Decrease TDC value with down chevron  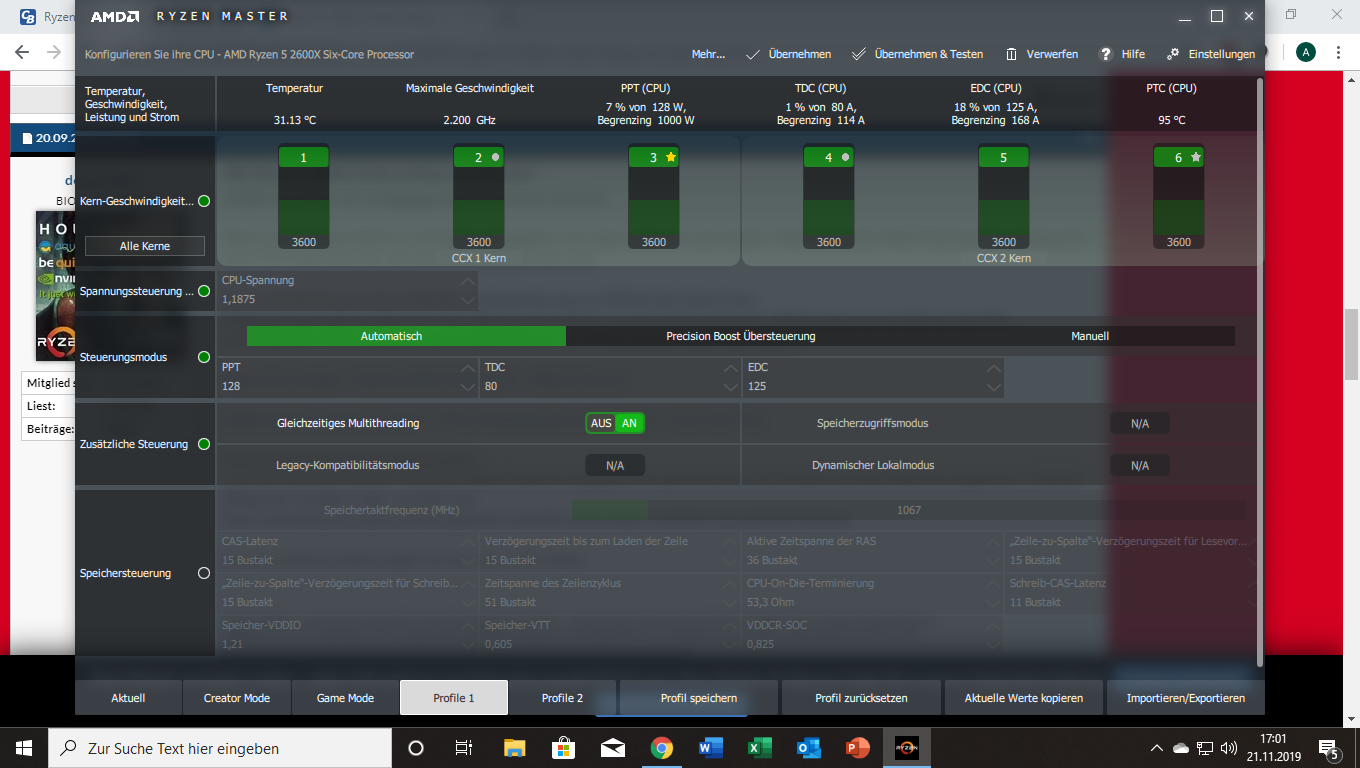pos(730,387)
